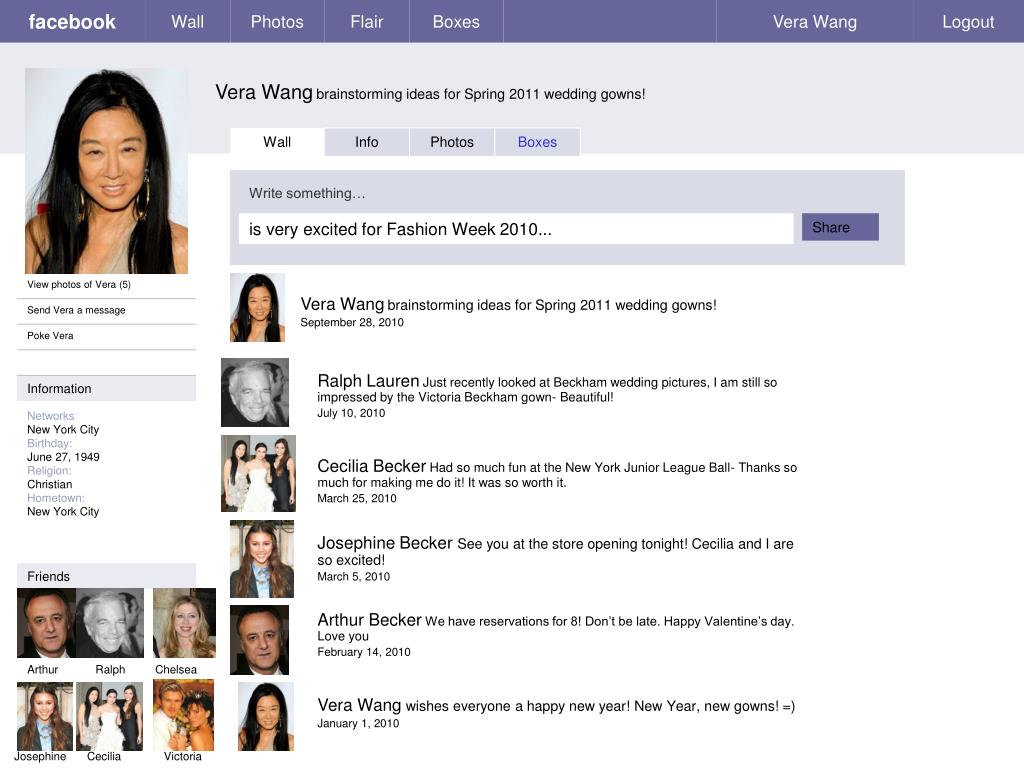Image resolution: width=1024 pixels, height=768 pixels.
Task: Open Victoria's friend thumbnail
Action: [184, 715]
